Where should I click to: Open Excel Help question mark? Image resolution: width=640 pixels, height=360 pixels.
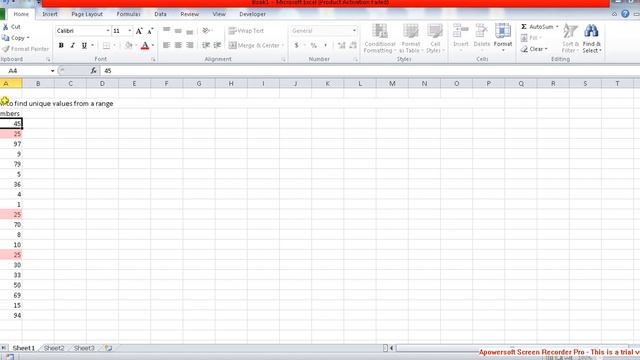click(625, 14)
